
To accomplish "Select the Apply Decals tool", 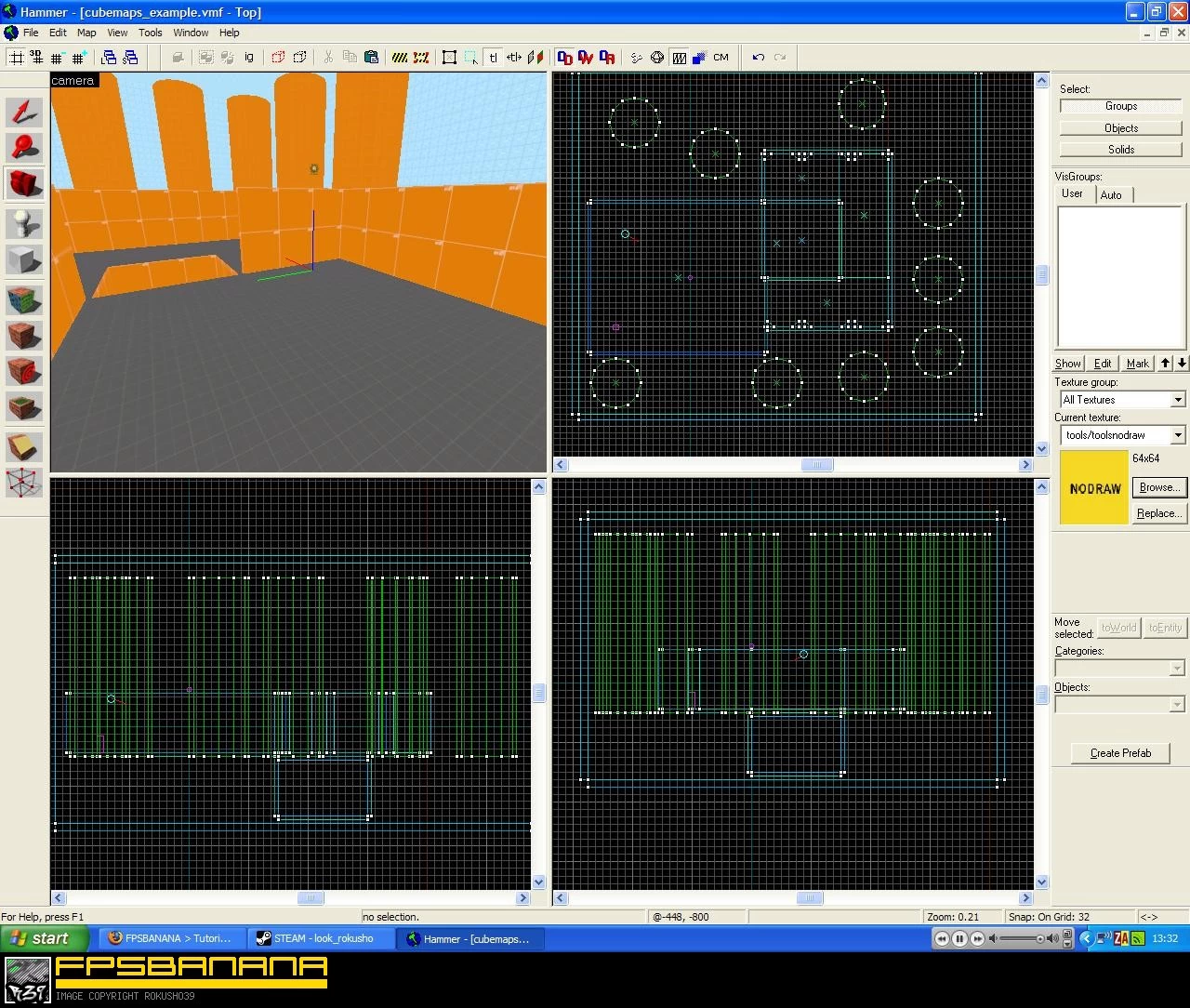I will point(24,371).
